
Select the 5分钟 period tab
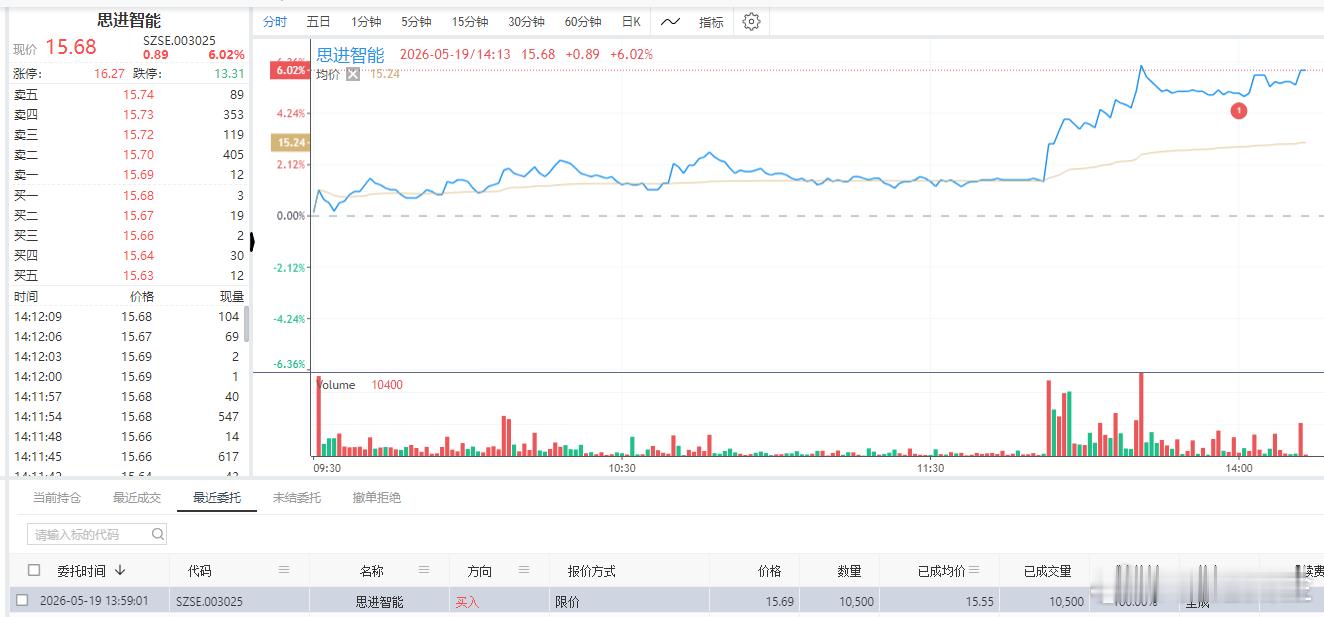[416, 22]
